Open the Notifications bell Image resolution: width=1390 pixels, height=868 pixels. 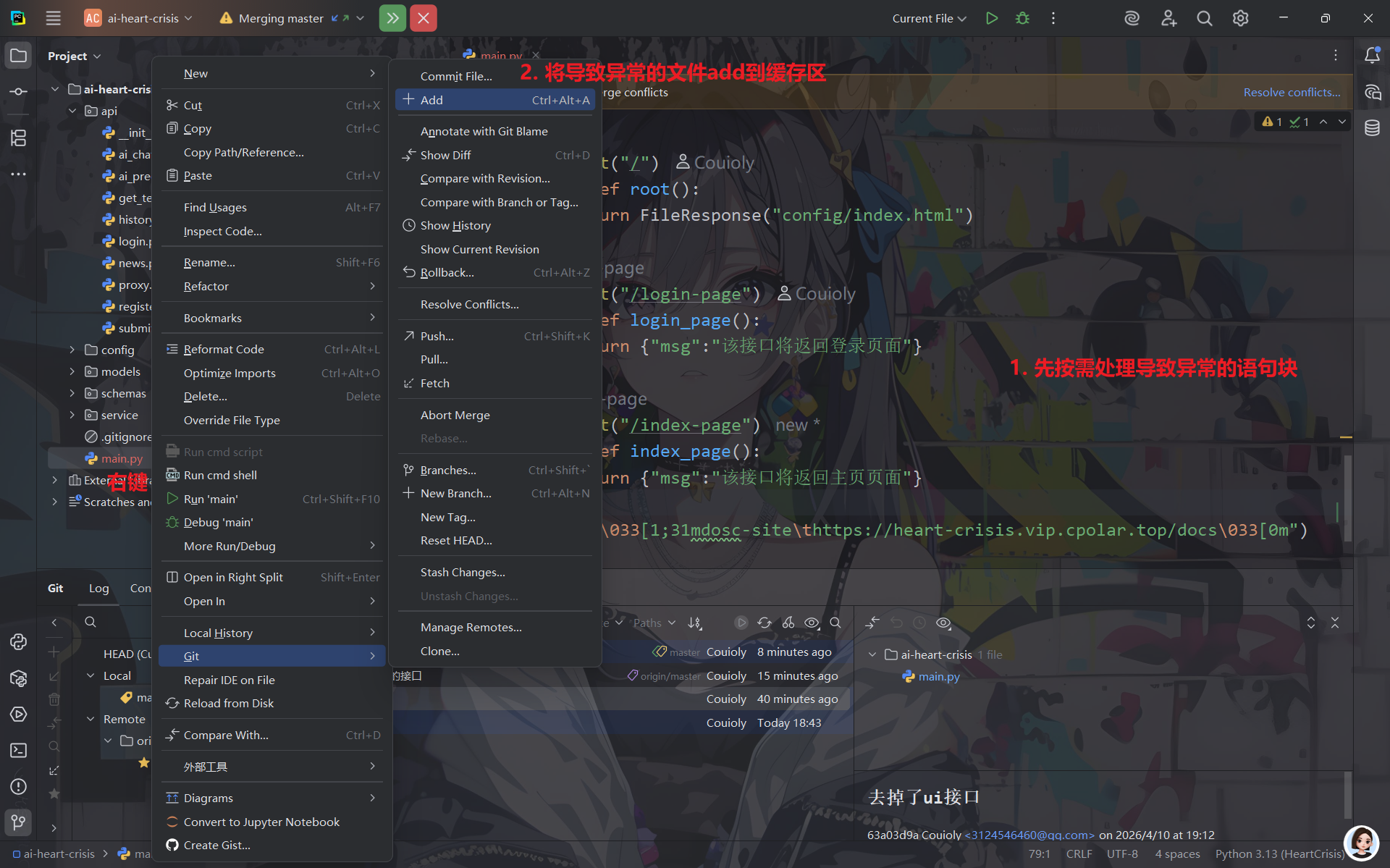coord(1372,56)
